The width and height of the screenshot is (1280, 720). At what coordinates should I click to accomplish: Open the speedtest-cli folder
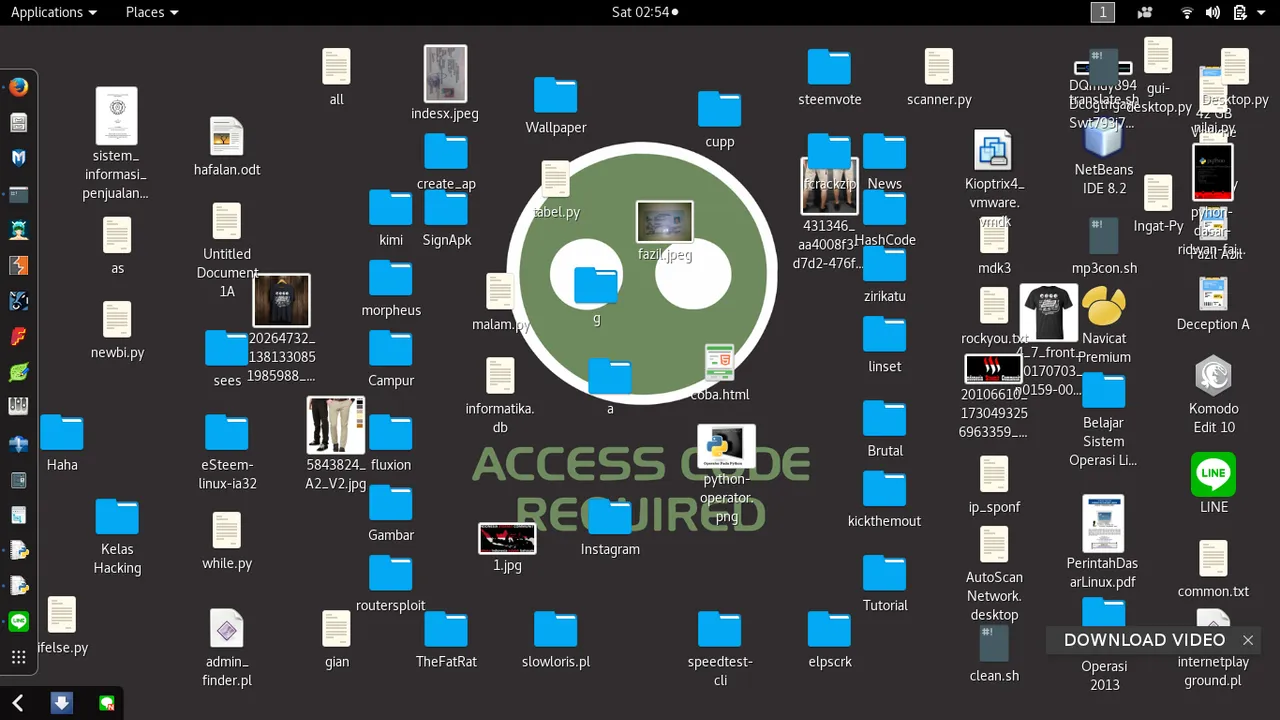[x=719, y=629]
